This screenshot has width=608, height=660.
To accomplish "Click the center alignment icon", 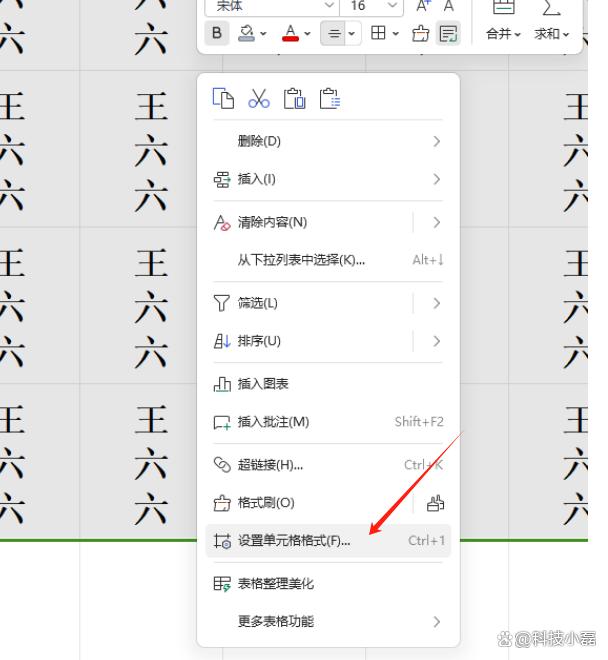I will pos(333,33).
